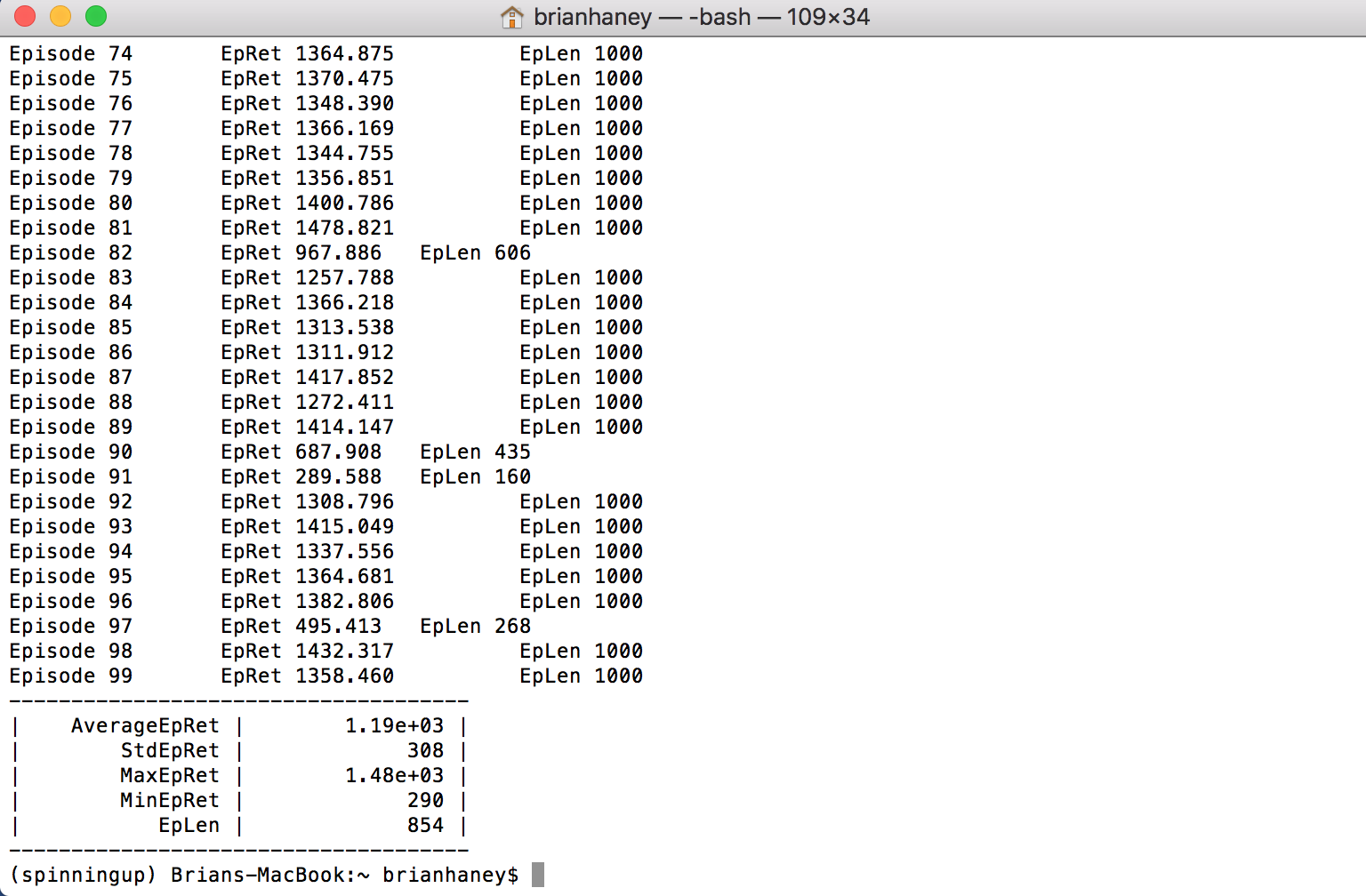Select the value 'EpRet 1478.821'
Image resolution: width=1366 pixels, height=896 pixels.
(308, 228)
